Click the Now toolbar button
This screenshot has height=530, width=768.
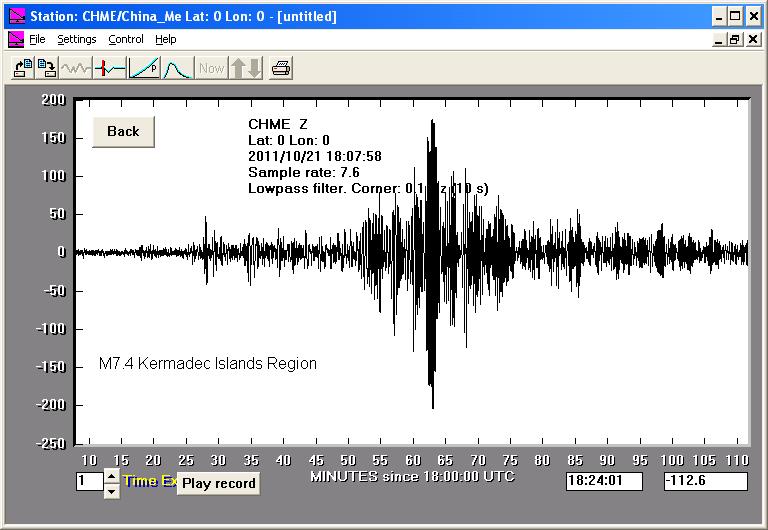click(x=211, y=68)
